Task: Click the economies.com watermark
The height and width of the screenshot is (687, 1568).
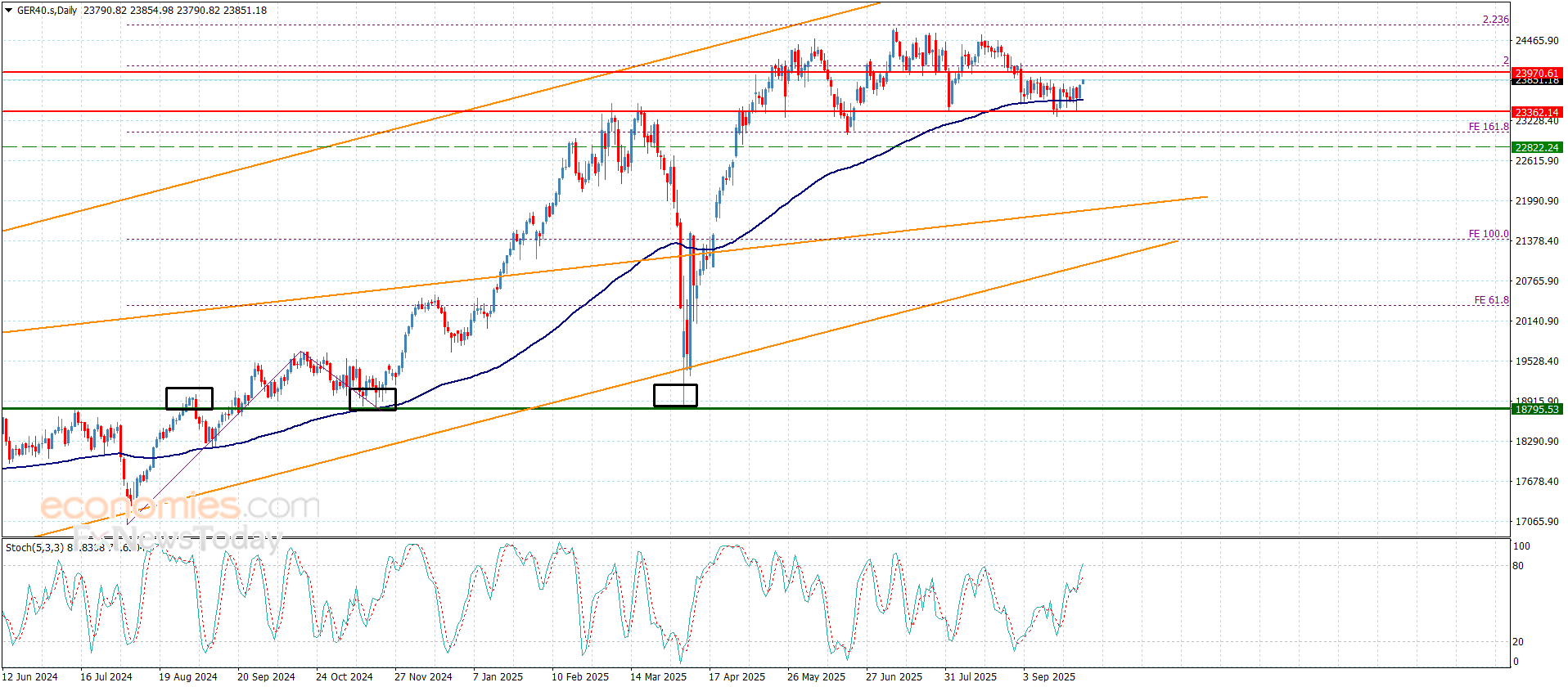Action: coord(179,506)
